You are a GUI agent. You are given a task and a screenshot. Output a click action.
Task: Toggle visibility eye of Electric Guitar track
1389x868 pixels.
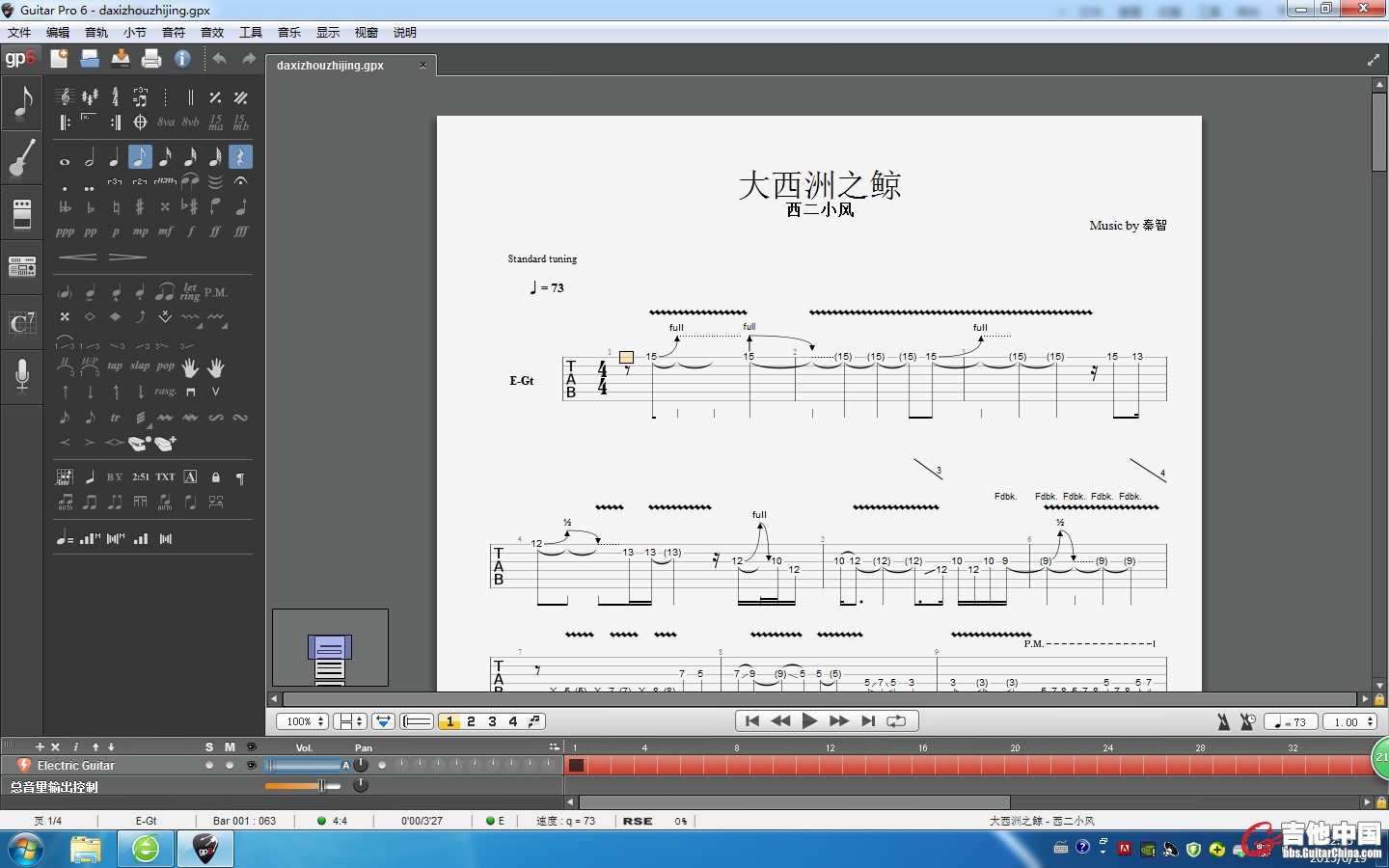(251, 765)
